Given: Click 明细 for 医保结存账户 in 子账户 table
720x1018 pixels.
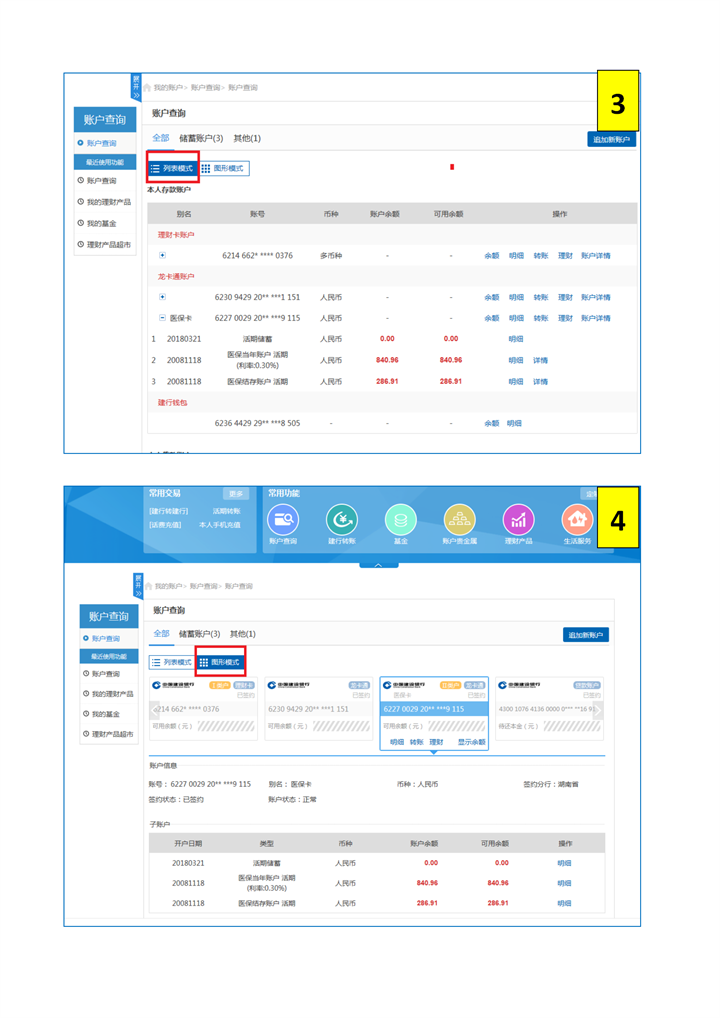Looking at the screenshot, I should [564, 904].
